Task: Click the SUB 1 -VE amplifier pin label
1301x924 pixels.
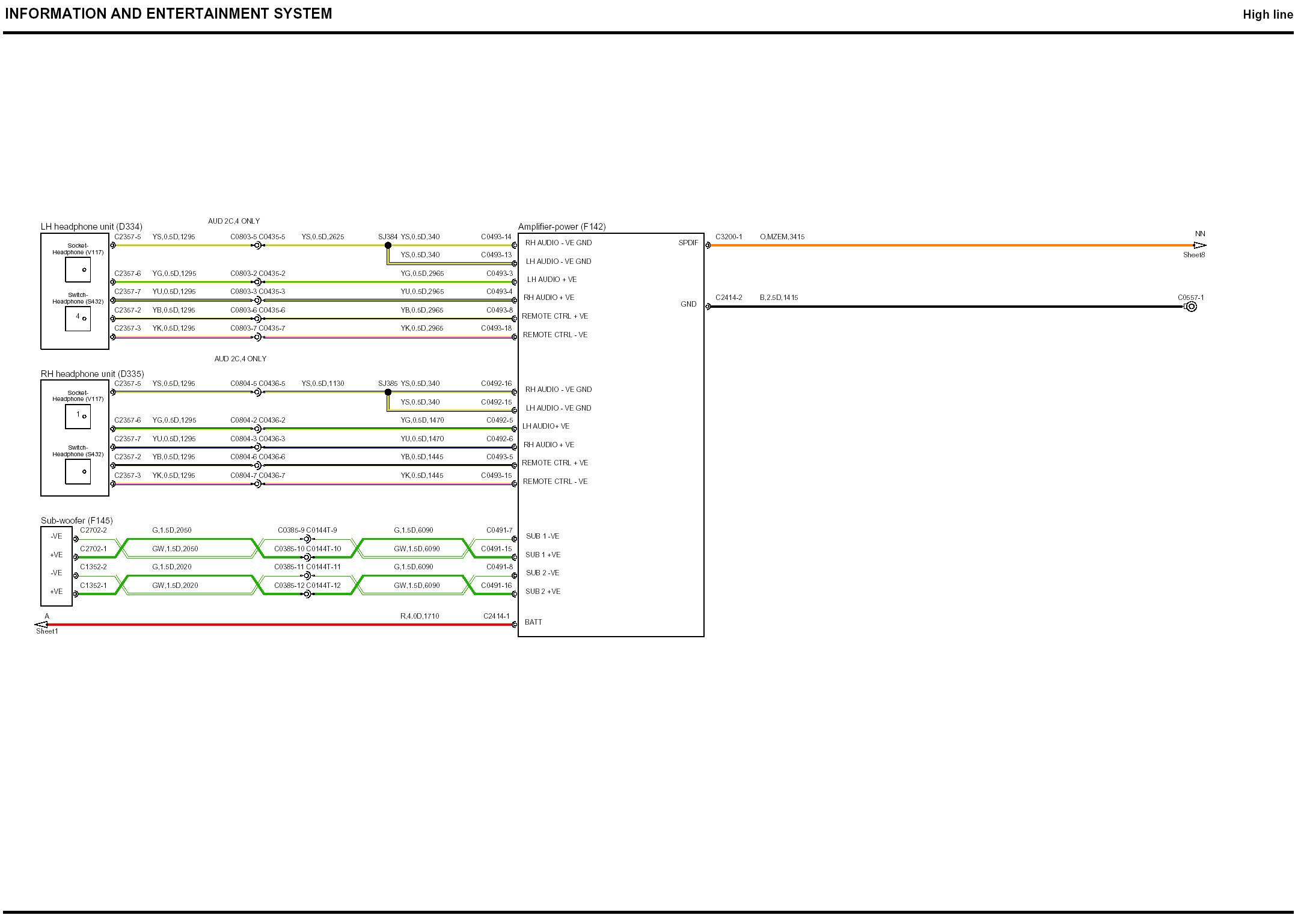Action: pos(542,536)
